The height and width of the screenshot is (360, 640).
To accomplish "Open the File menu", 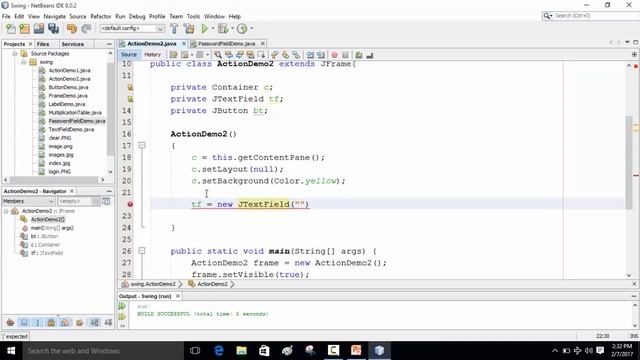I will tap(6, 16).
